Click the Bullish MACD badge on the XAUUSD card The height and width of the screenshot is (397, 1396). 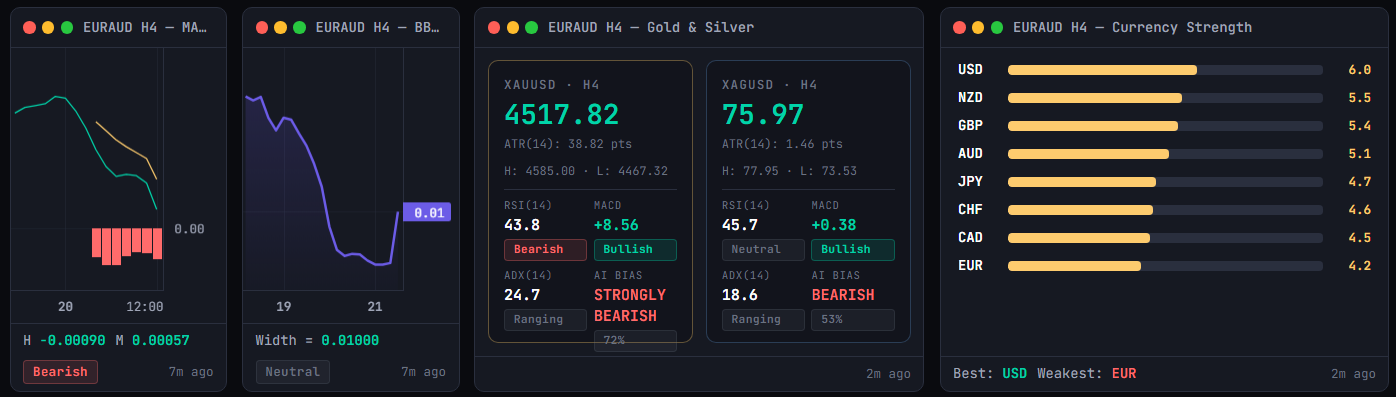635,250
